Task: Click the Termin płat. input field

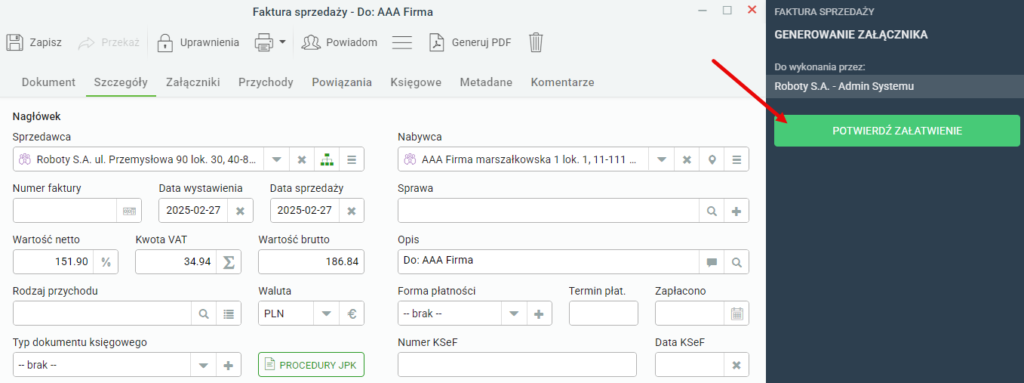Action: coord(603,313)
